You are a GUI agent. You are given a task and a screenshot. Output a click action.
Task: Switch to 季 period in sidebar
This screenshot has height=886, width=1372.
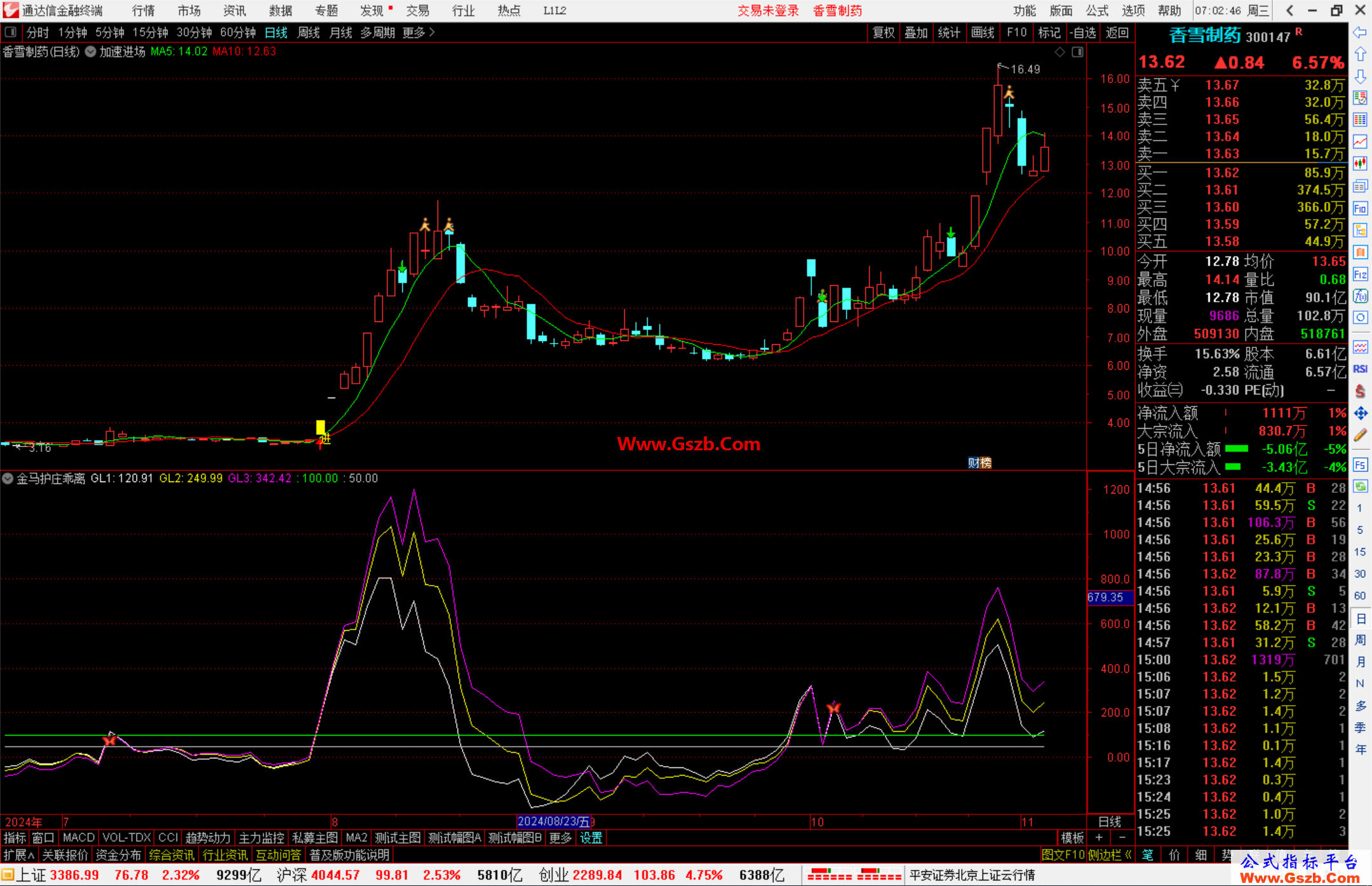tap(1360, 727)
